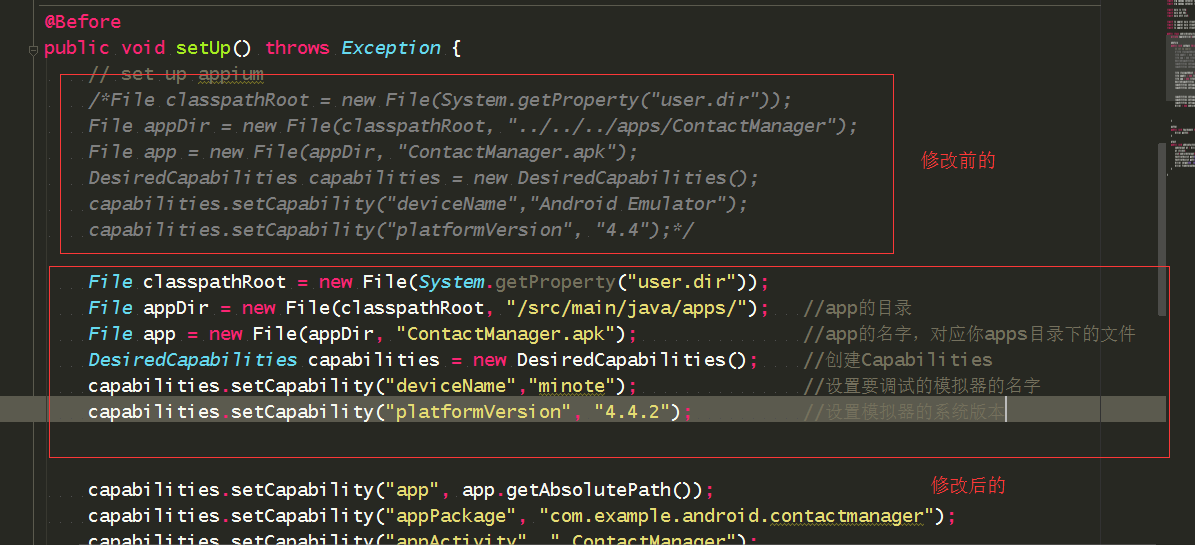The height and width of the screenshot is (545, 1195).
Task: Click the cyan DesiredCapabilities type declaration
Action: pyautogui.click(x=192, y=360)
